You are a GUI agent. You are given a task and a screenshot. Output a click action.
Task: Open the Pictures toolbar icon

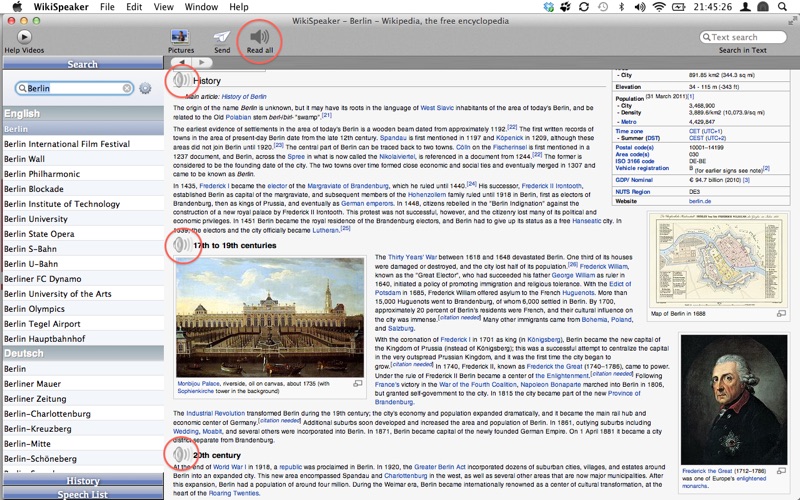point(182,37)
